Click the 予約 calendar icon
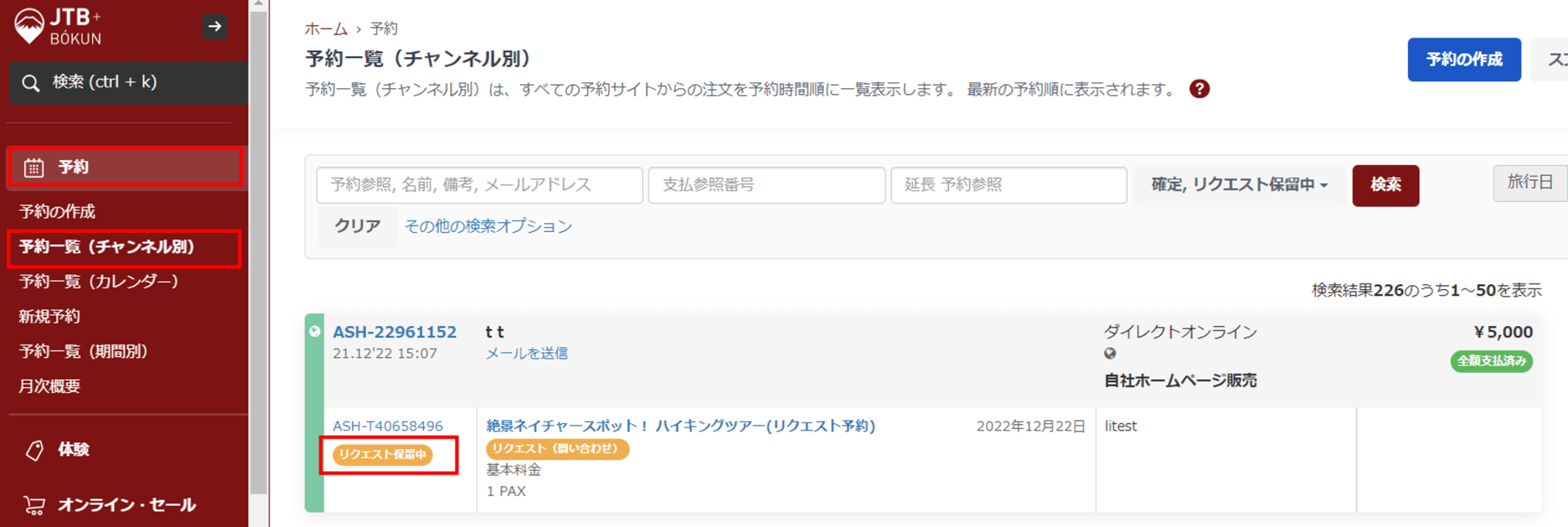This screenshot has width=1568, height=527. 33,167
